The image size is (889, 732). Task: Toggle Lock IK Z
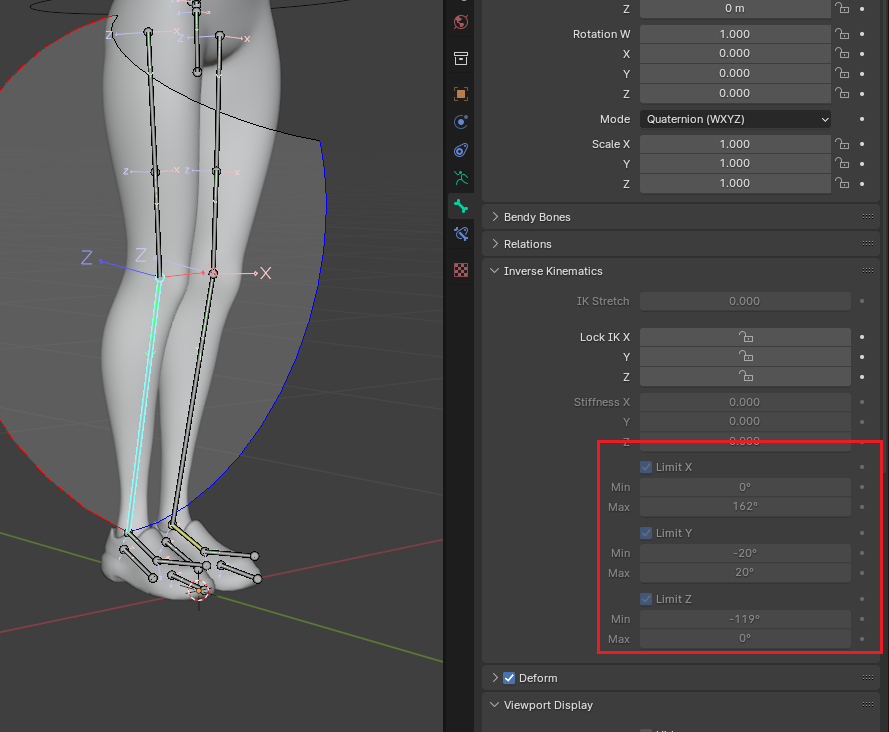745,376
